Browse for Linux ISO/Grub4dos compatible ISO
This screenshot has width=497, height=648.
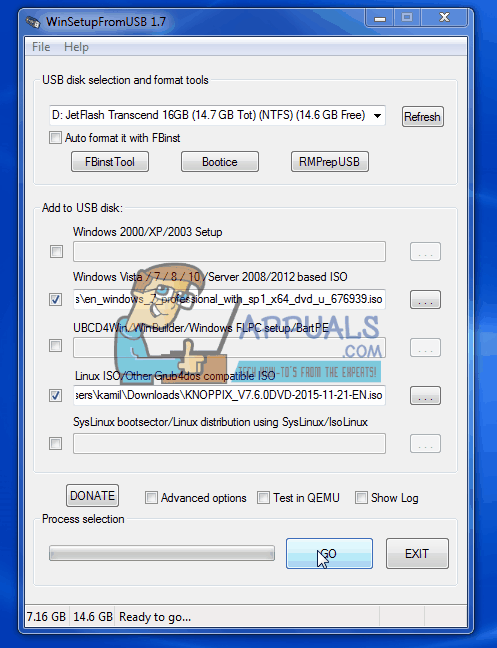coord(425,395)
